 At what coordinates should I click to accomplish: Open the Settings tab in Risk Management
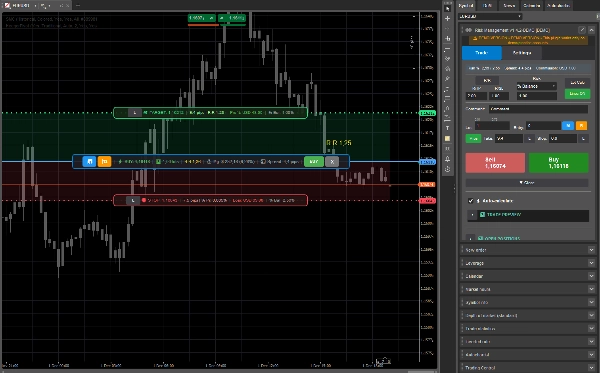522,53
